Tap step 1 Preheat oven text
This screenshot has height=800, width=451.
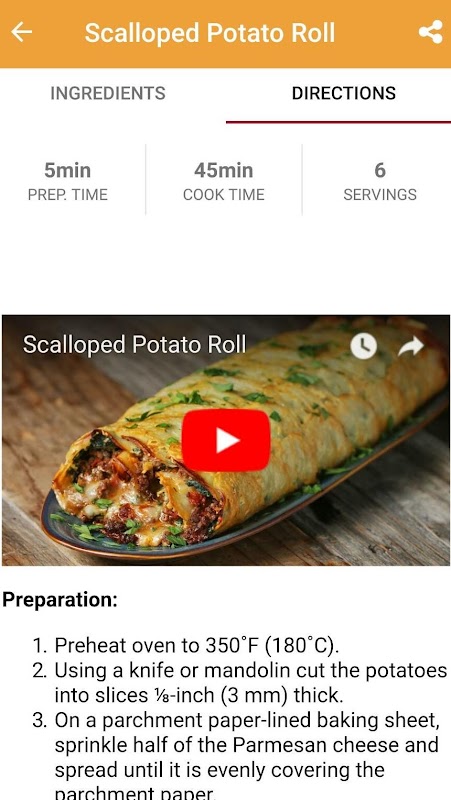tap(196, 646)
